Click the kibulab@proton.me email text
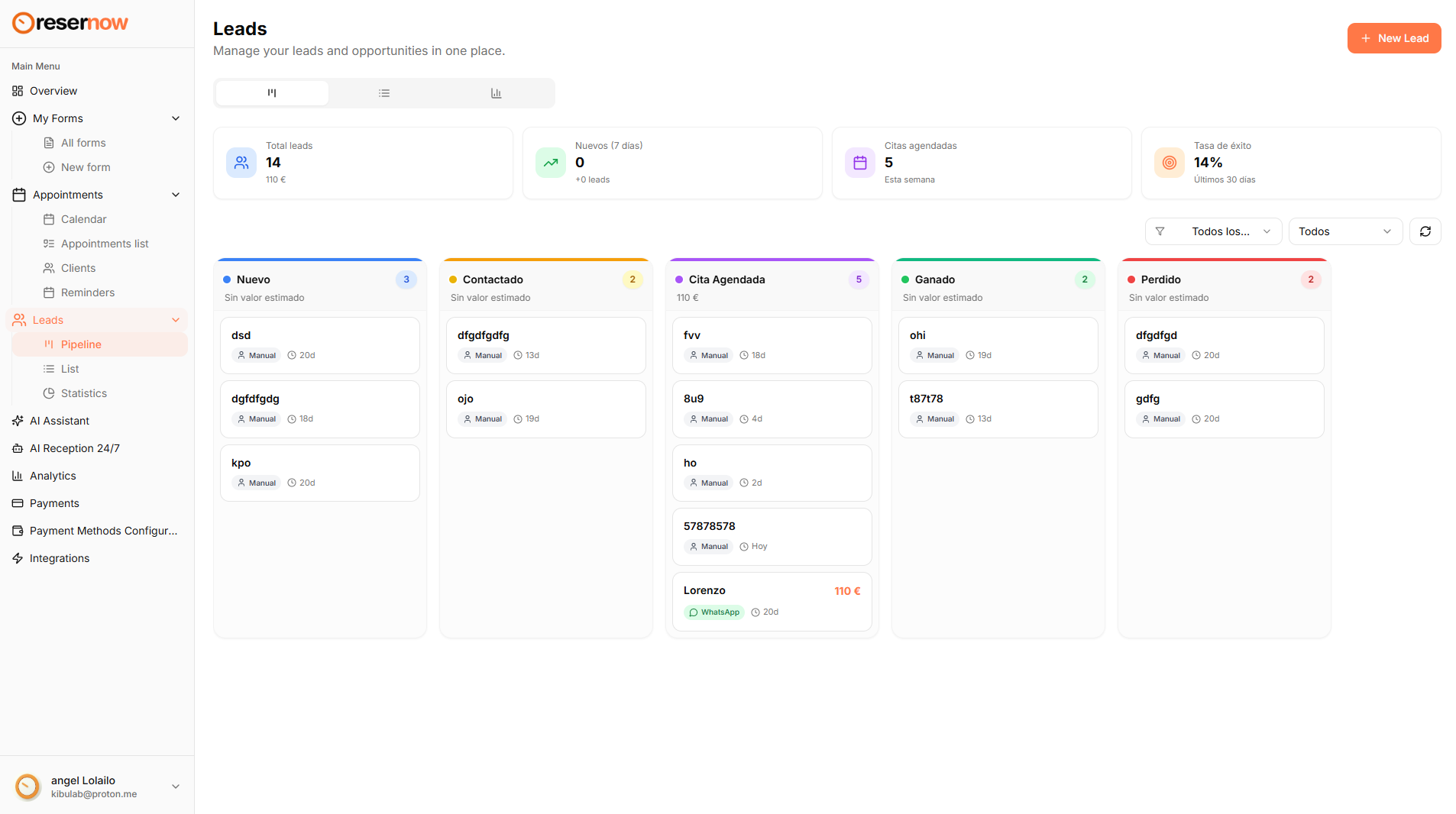1456x814 pixels. coord(94,794)
